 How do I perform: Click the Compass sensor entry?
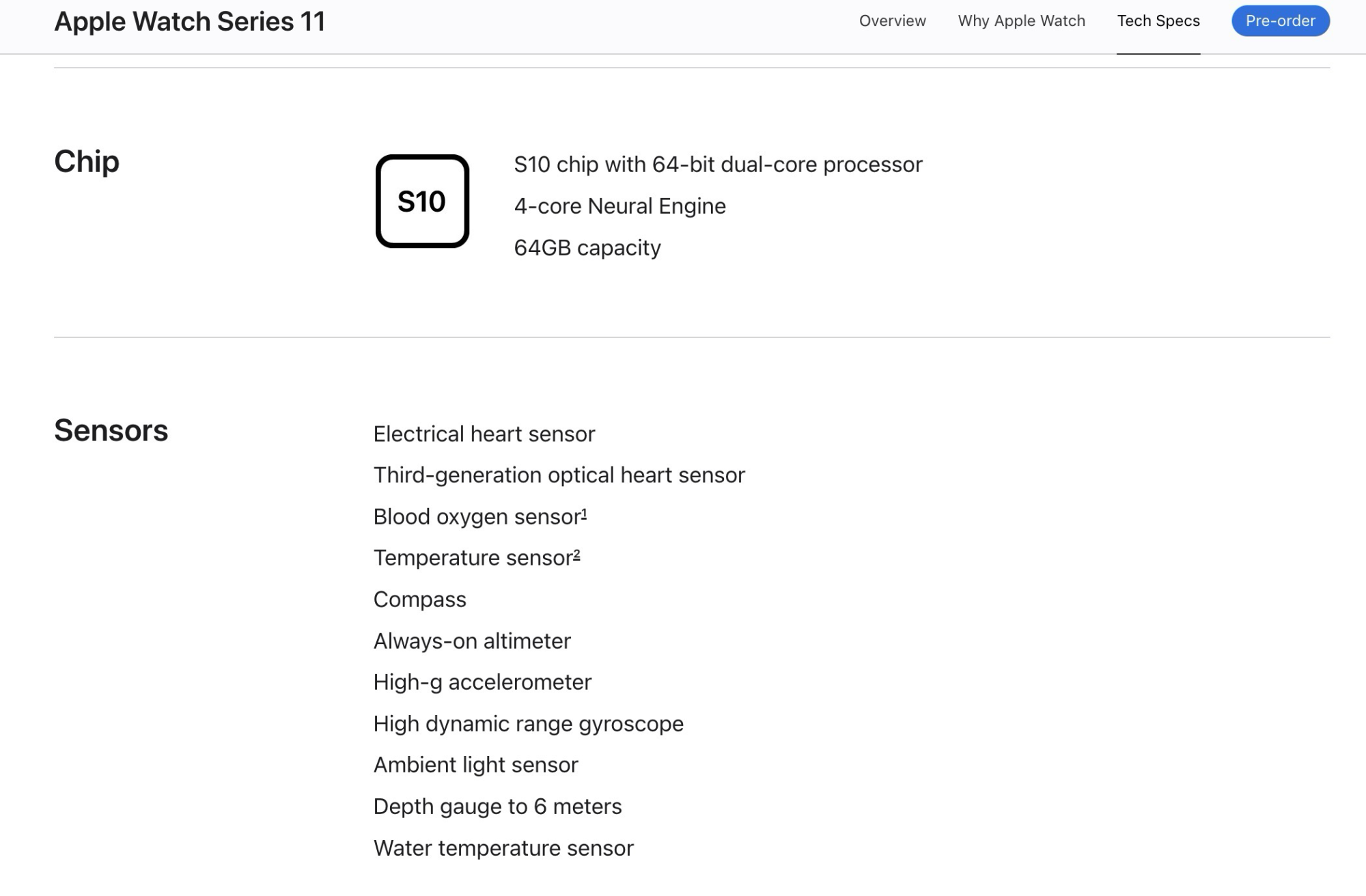point(419,600)
